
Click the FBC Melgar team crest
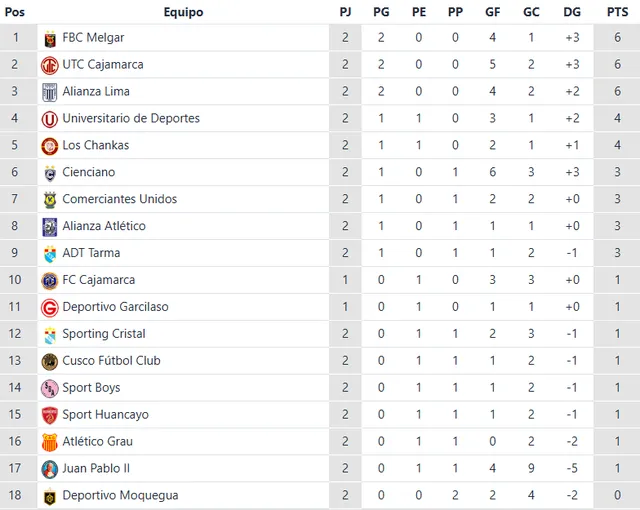pos(49,38)
